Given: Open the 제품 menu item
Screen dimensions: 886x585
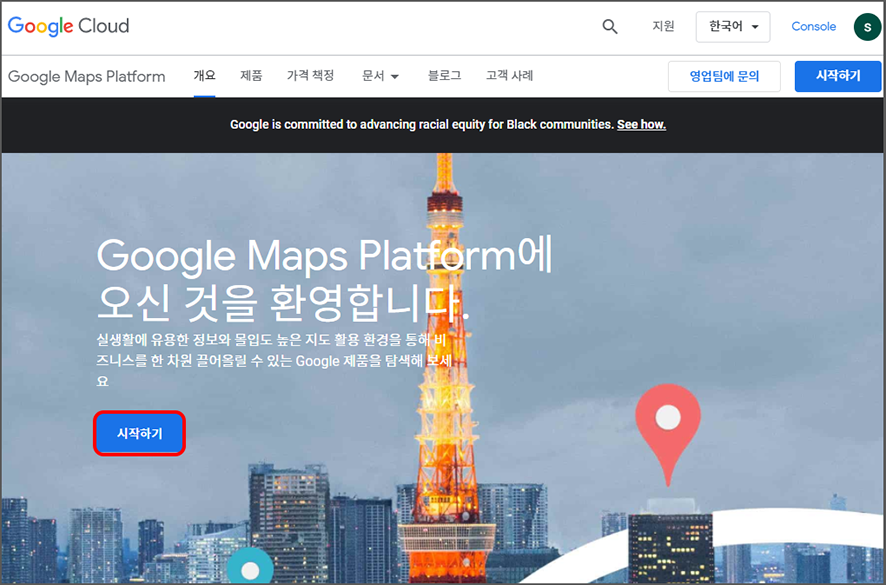Looking at the screenshot, I should coord(251,76).
